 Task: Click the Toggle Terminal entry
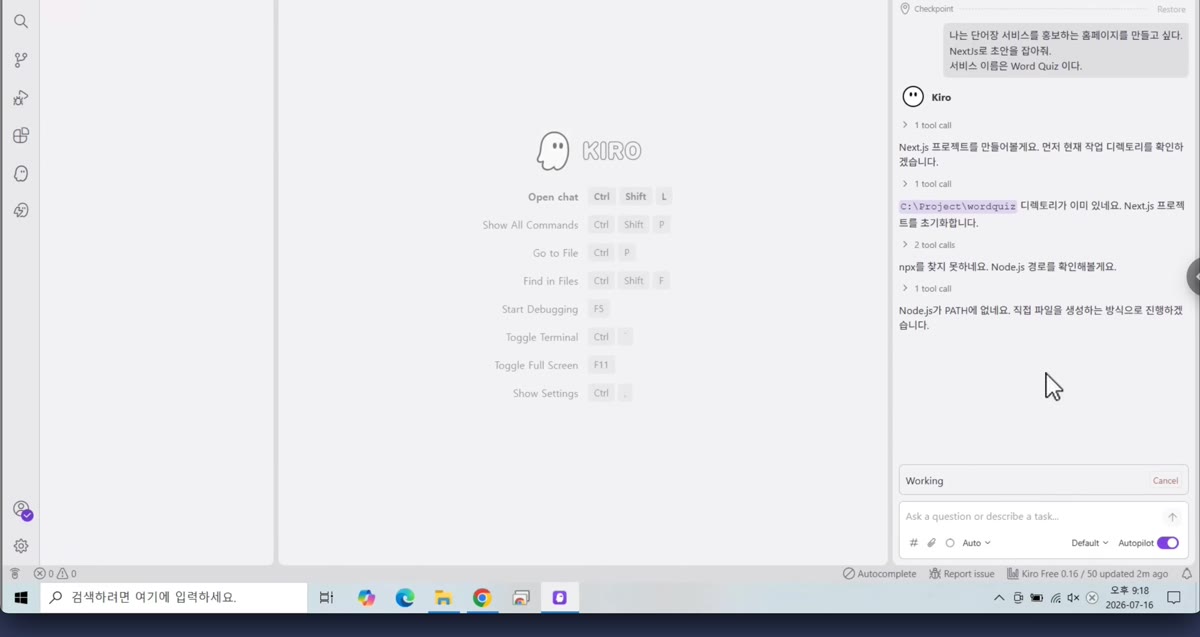click(x=569, y=337)
